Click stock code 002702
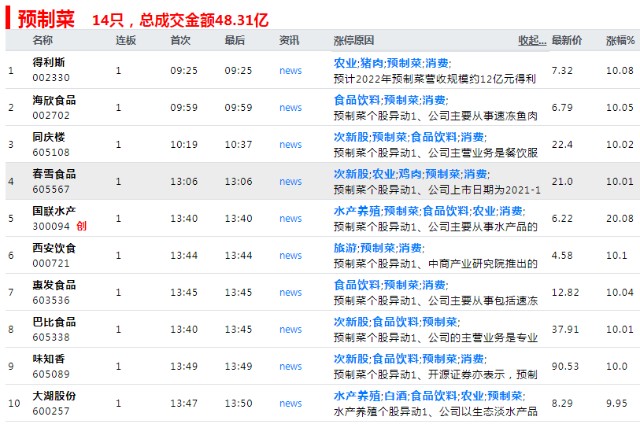 pyautogui.click(x=51, y=115)
